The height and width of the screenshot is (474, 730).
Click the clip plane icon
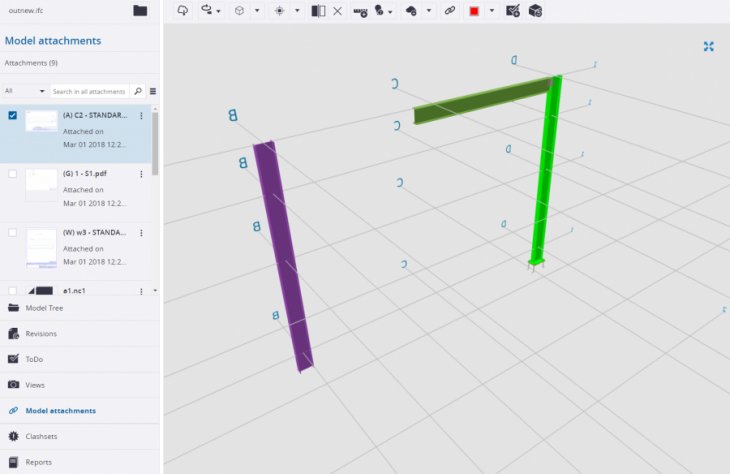pos(318,11)
